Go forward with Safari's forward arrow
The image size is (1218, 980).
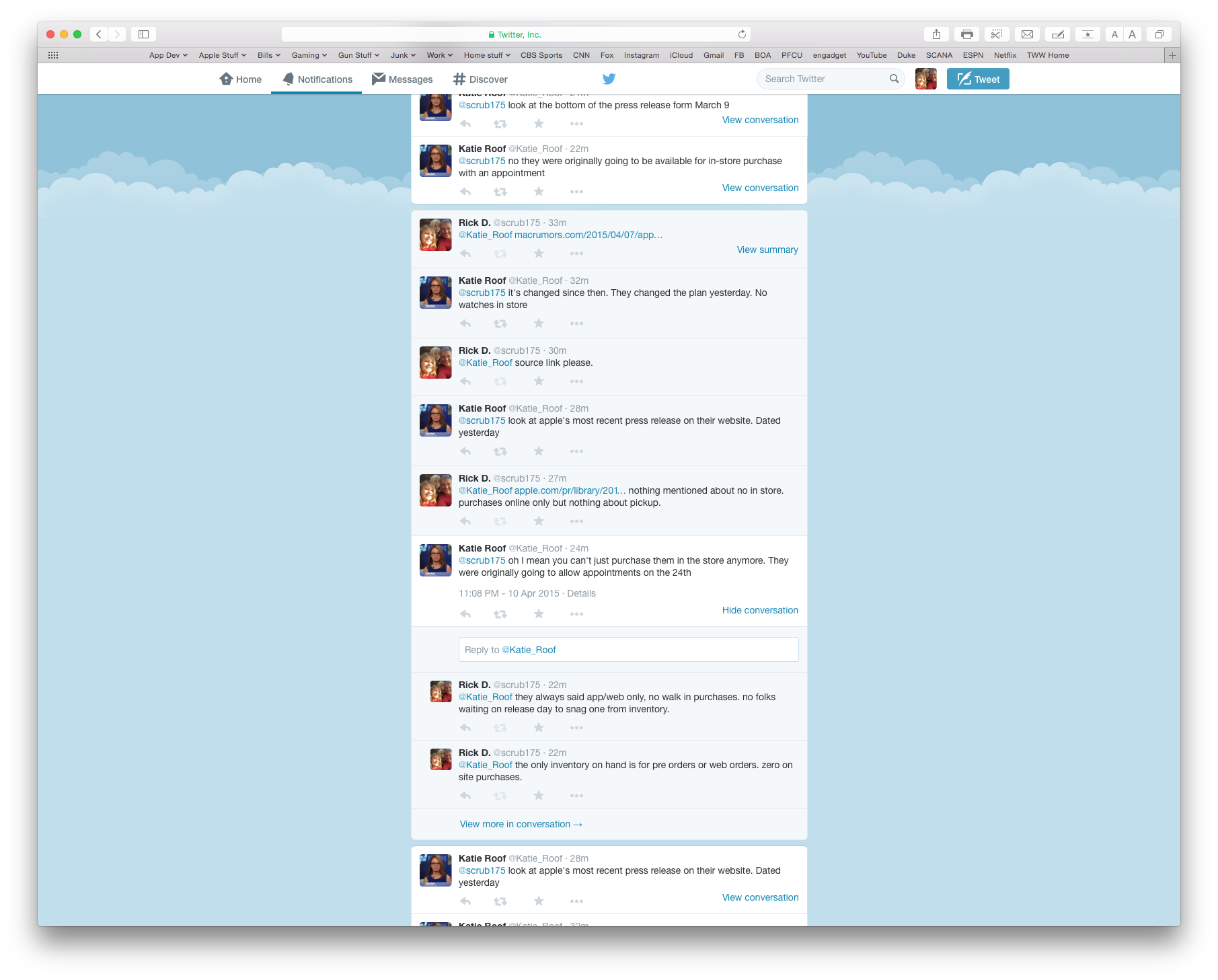tap(117, 34)
